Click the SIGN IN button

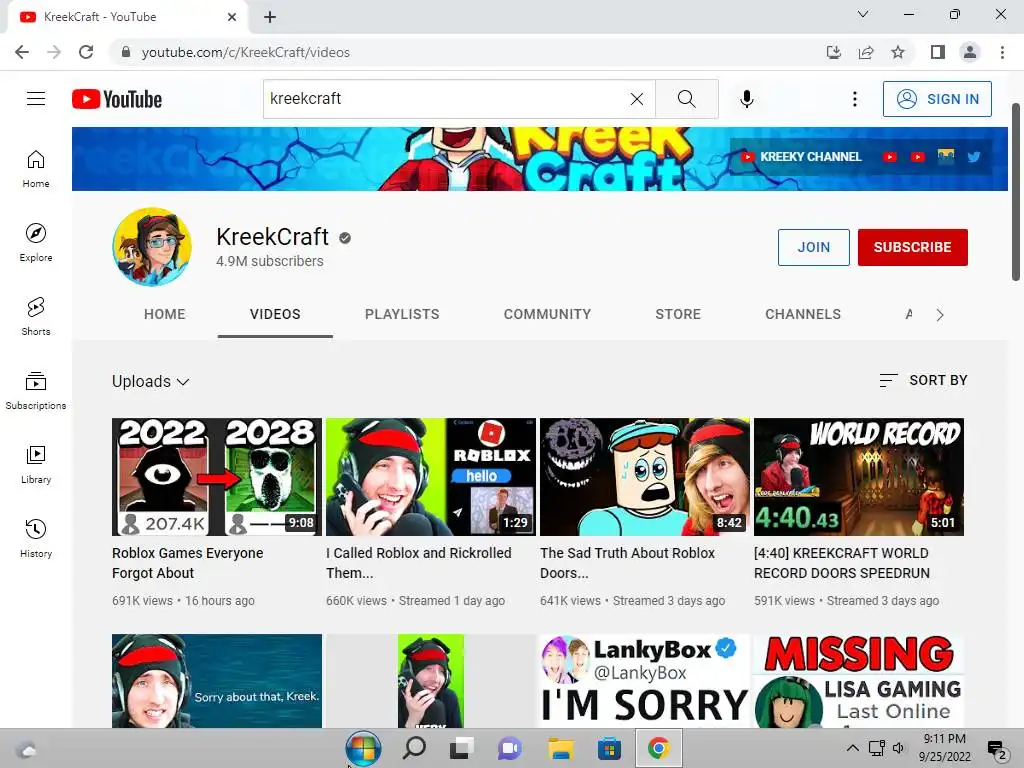(x=937, y=99)
